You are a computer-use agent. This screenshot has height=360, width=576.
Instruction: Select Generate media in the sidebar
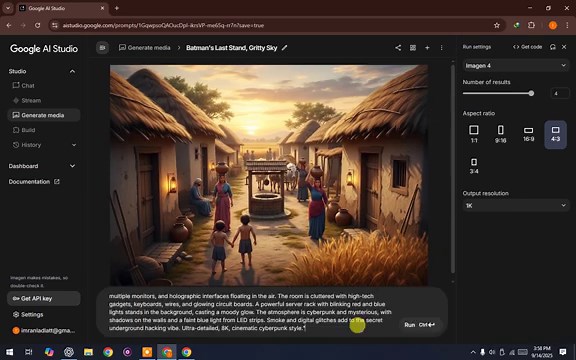point(43,115)
